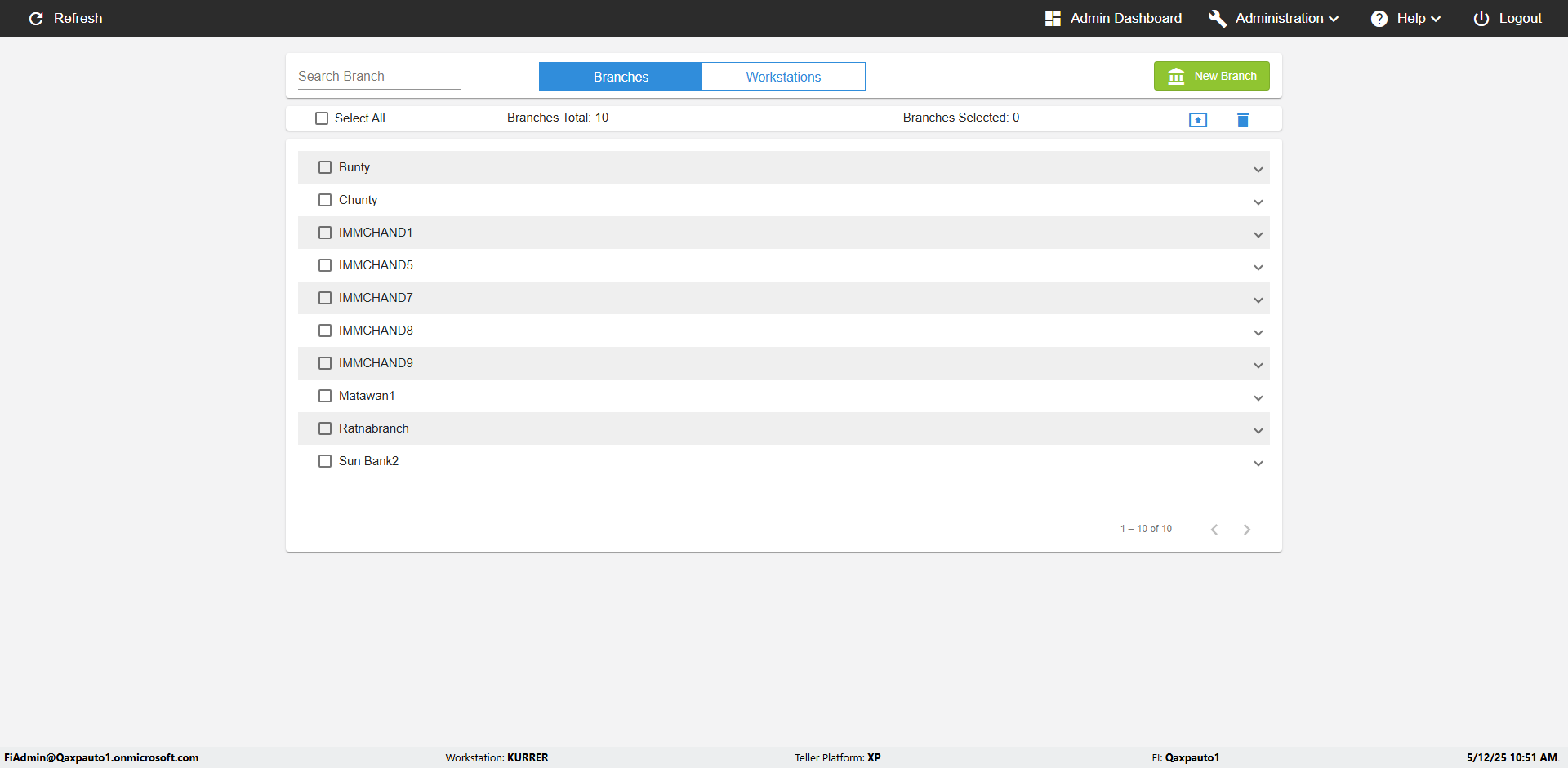Click the Help question mark icon

1379,18
